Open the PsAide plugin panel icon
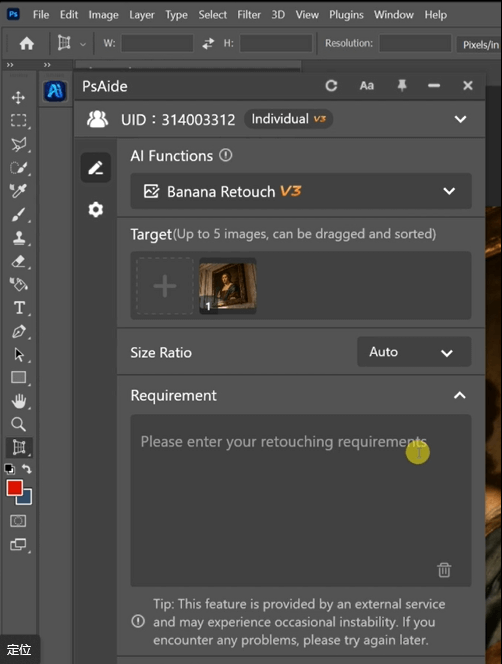The height and width of the screenshot is (664, 502). [x=55, y=91]
